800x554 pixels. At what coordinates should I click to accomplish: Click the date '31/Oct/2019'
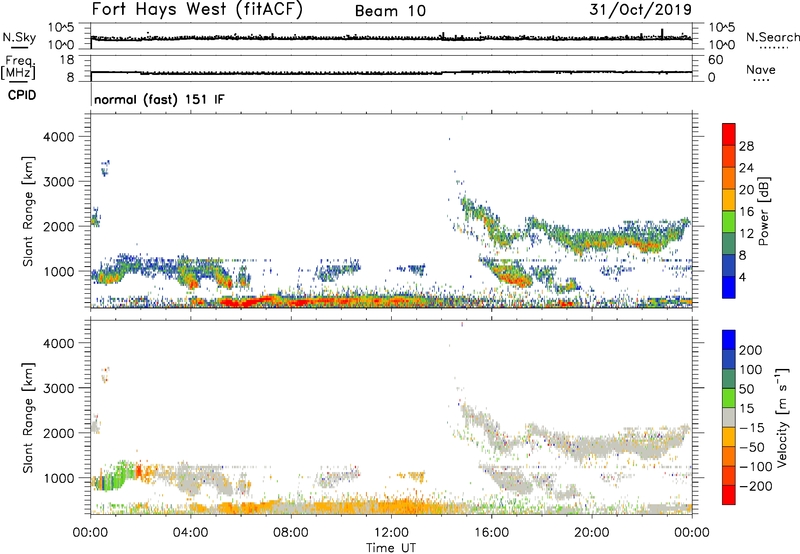point(641,10)
